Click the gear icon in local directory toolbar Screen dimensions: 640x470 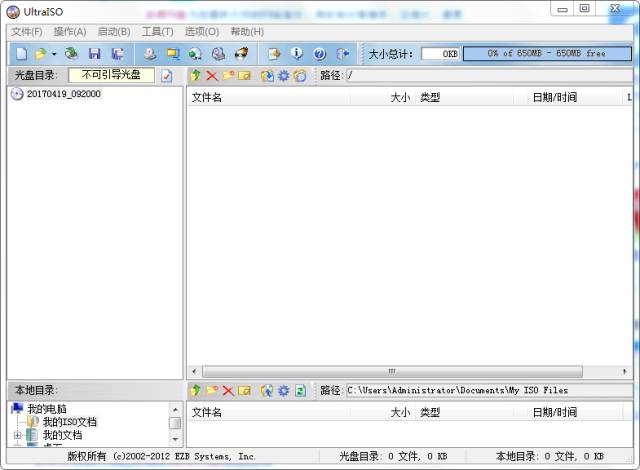click(284, 391)
